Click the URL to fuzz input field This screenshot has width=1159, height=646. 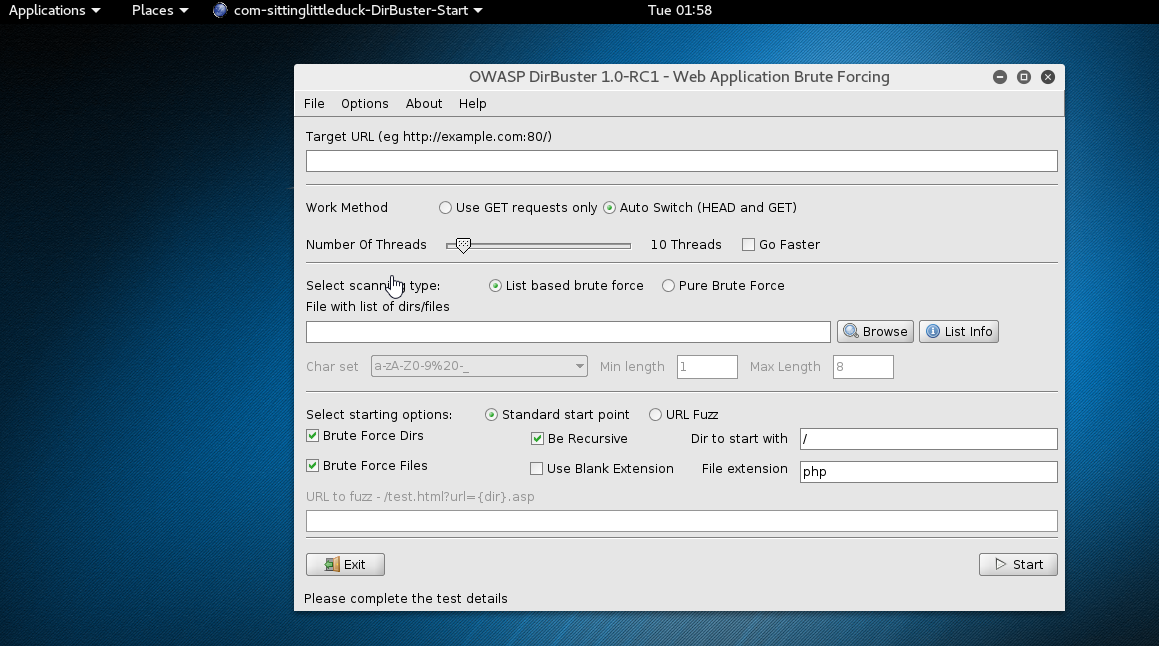(682, 521)
